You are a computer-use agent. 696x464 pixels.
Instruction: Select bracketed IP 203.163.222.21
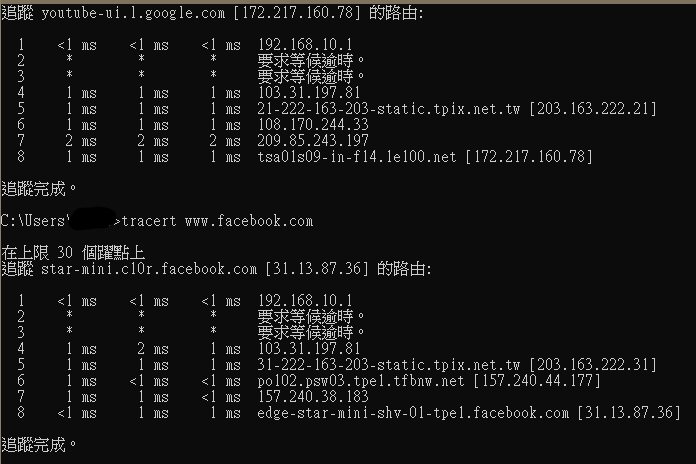[x=593, y=109]
